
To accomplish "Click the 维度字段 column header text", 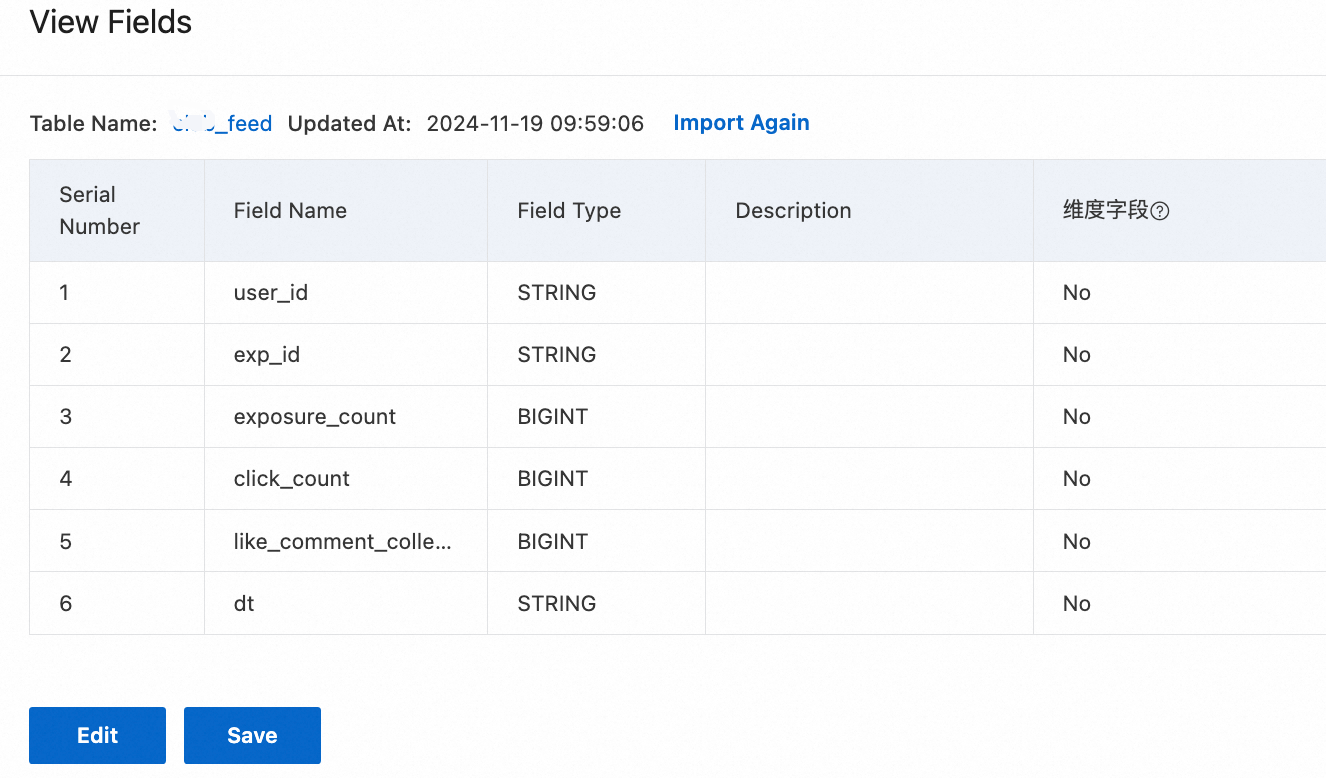I will pos(1105,211).
